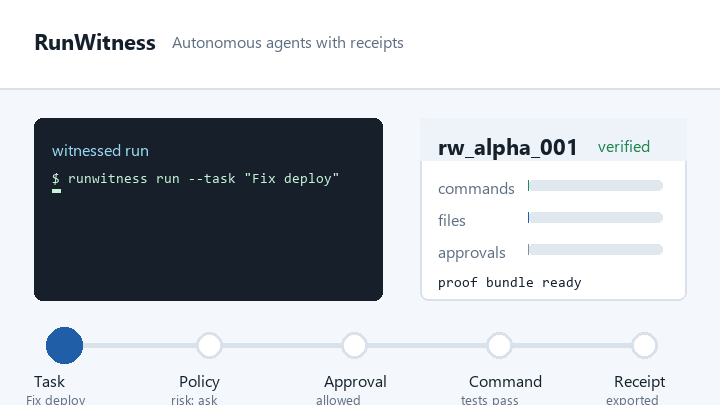
Task: Click 'tests pass' under Command
Action: tap(489, 399)
